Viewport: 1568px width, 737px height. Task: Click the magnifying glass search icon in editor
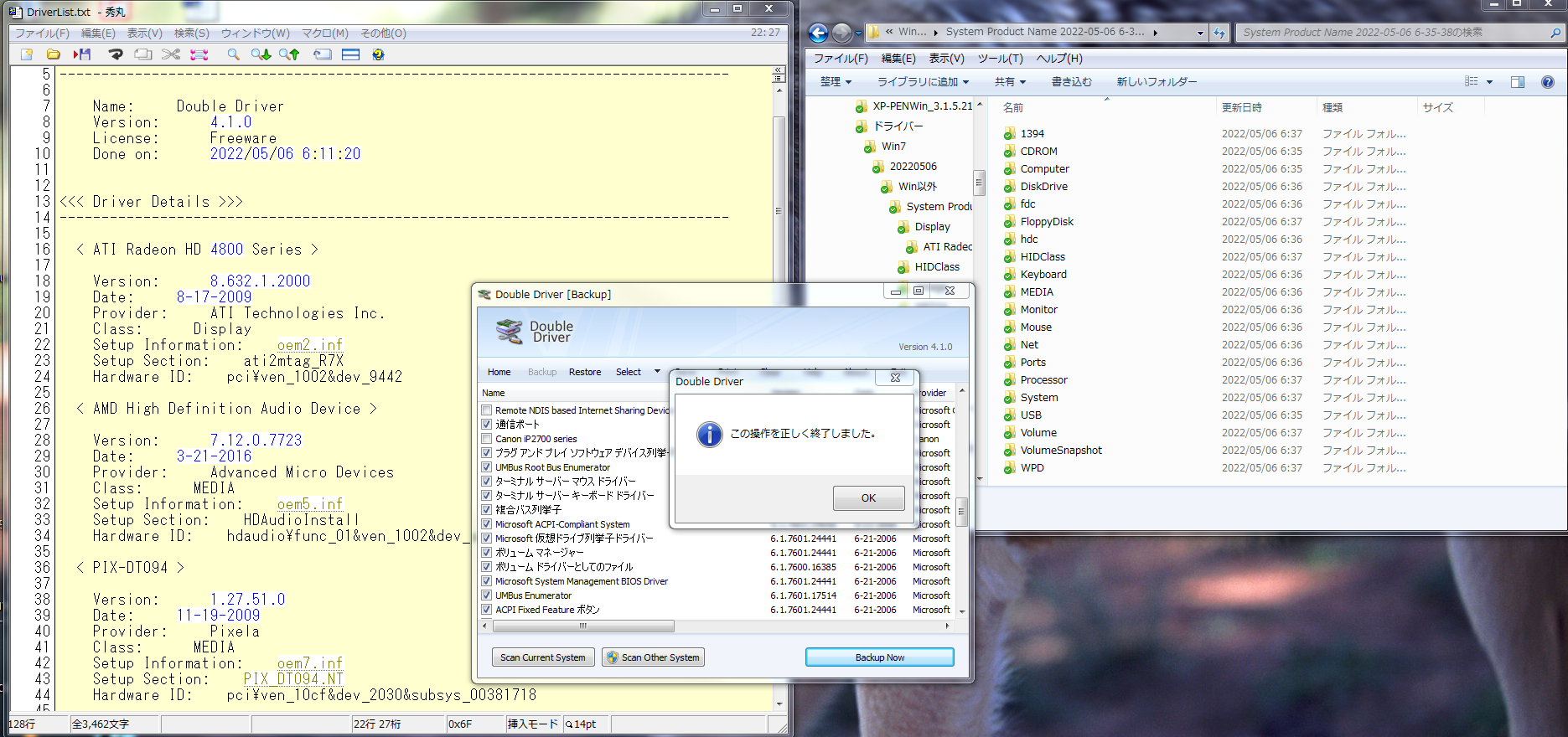tap(233, 54)
